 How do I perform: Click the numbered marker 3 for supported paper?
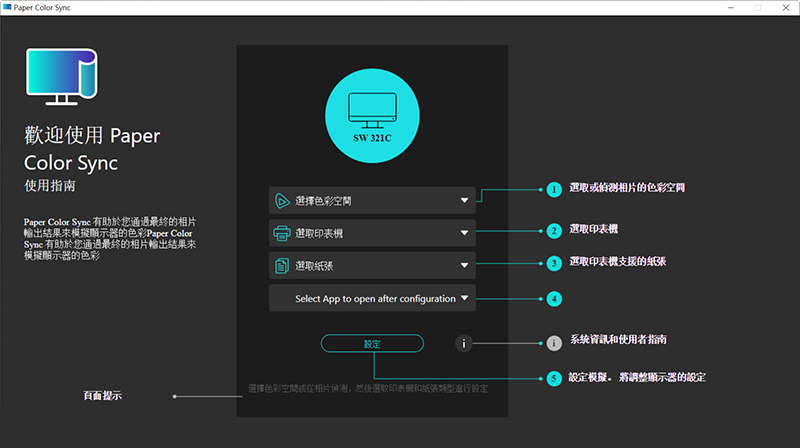tap(554, 264)
